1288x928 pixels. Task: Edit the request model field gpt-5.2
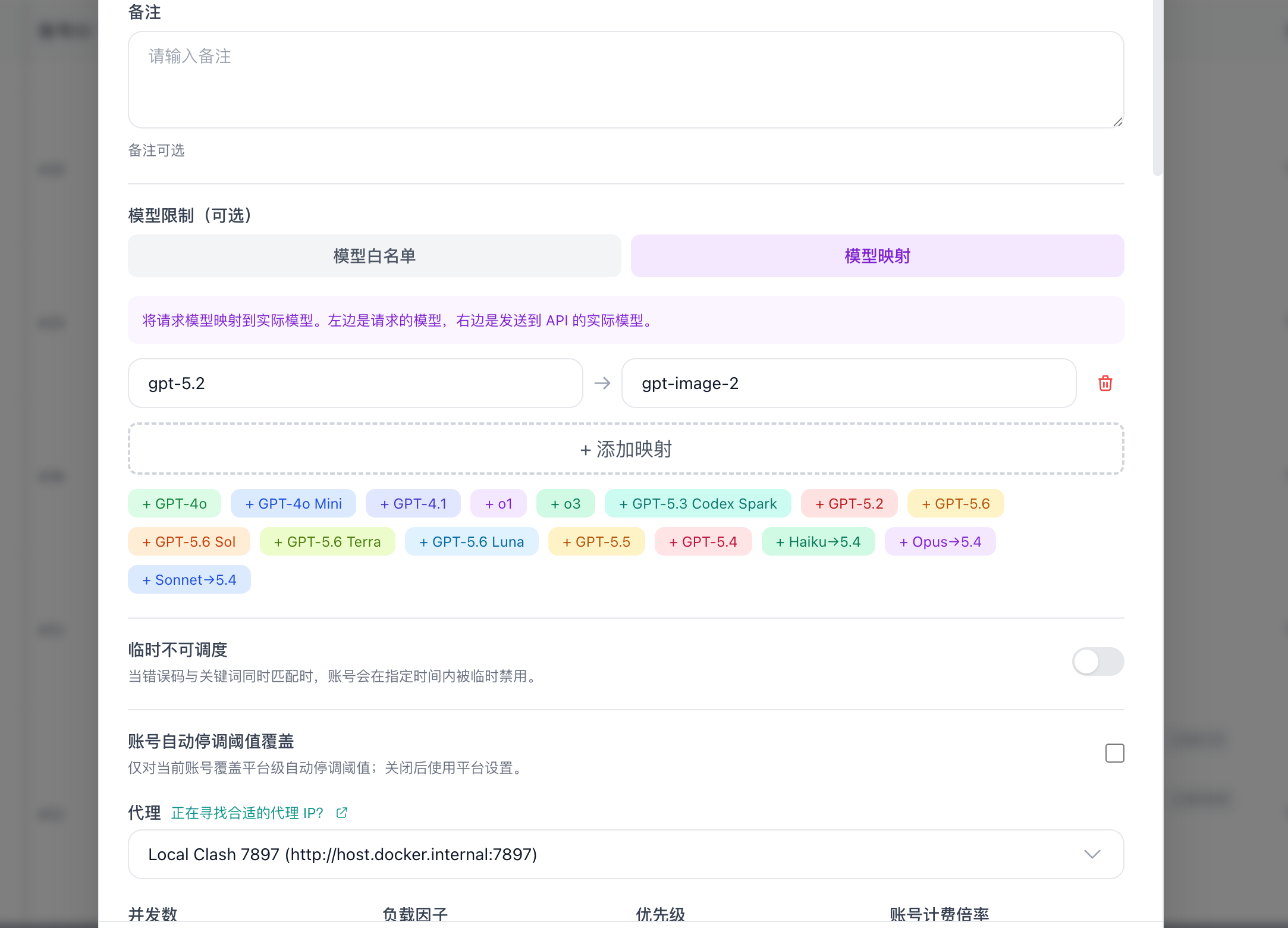tap(355, 383)
